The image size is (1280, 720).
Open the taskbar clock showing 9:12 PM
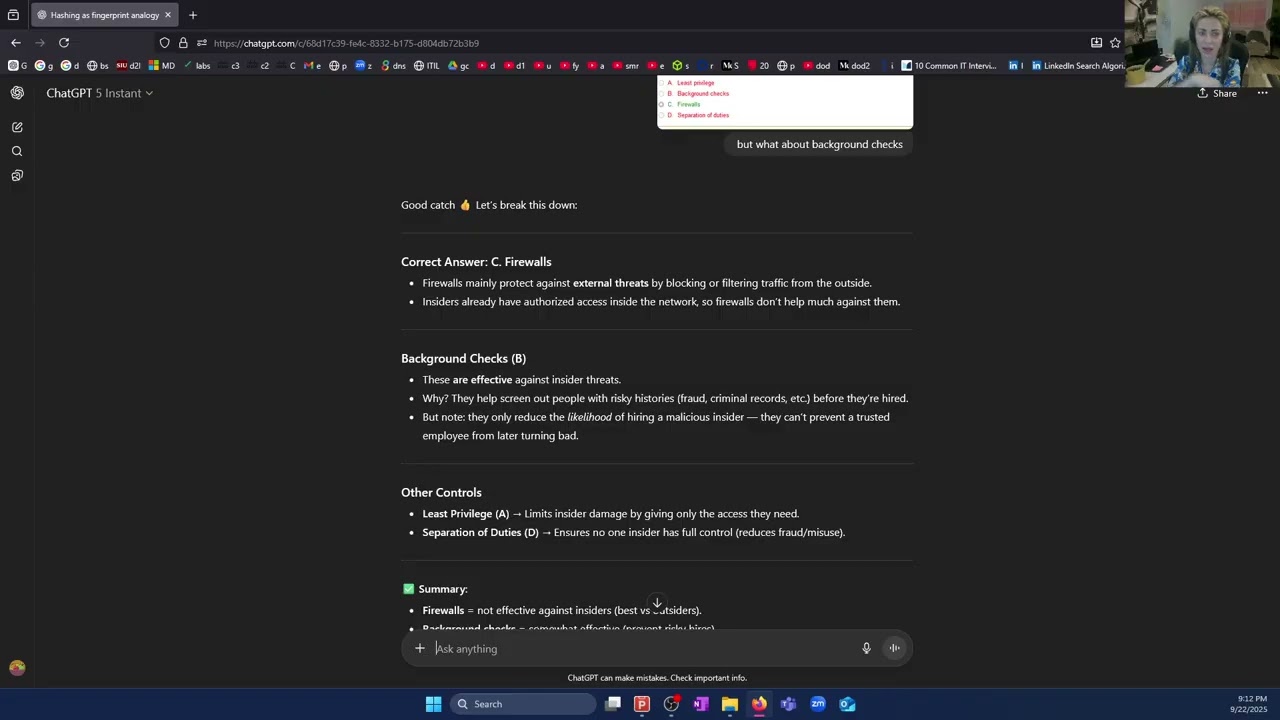1251,704
